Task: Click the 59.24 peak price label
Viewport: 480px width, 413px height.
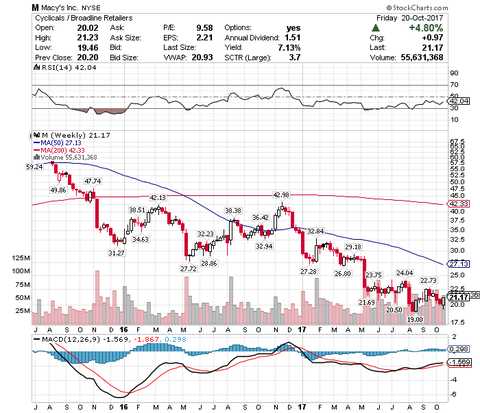Action: (x=35, y=167)
